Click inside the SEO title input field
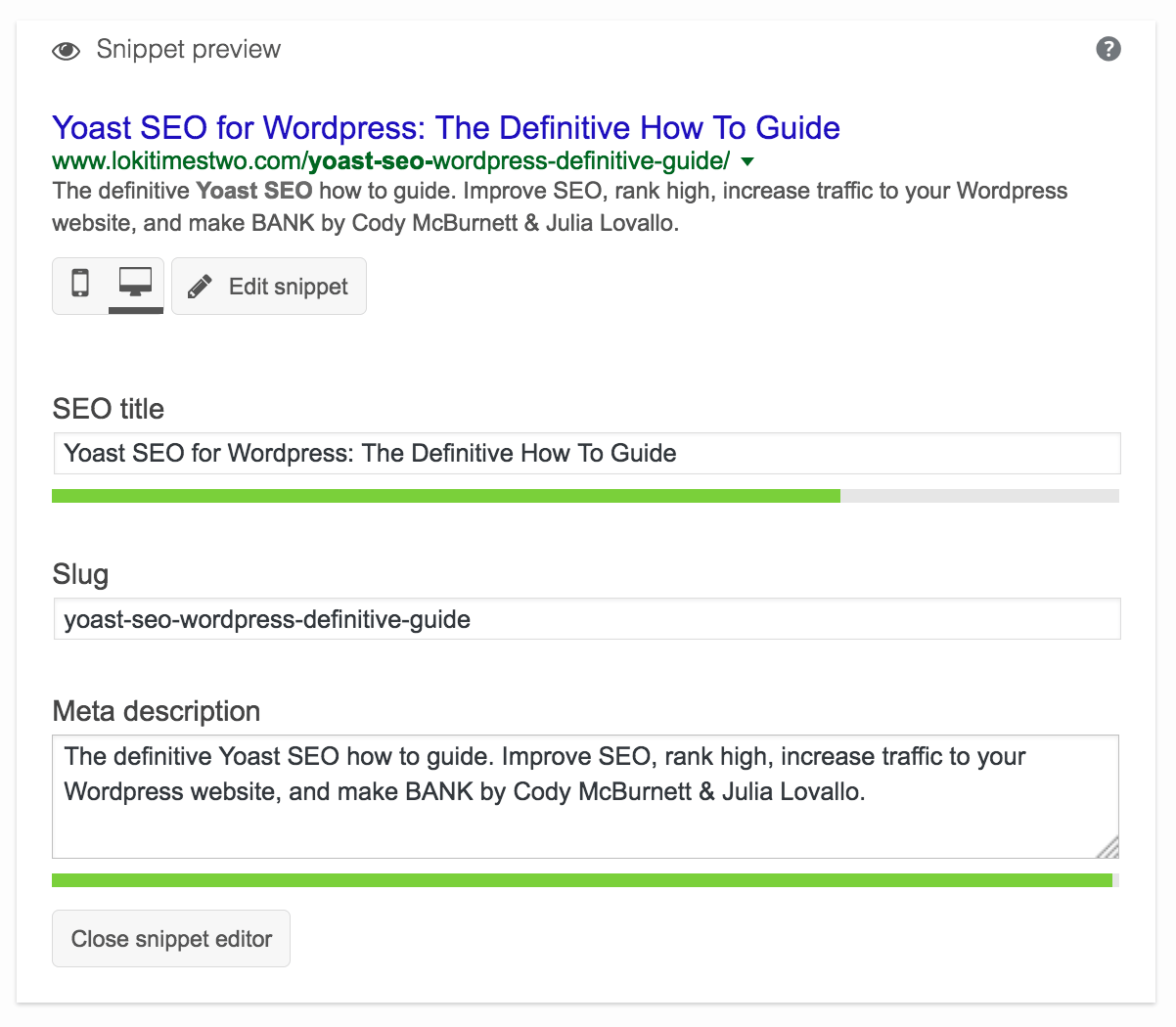 point(587,453)
